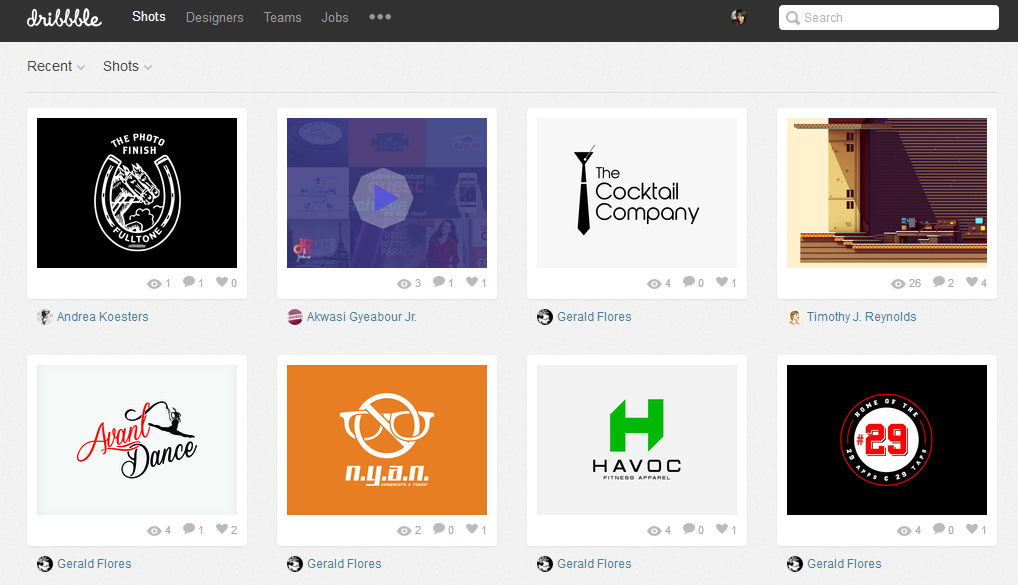1018x585 pixels.
Task: Click the search magnifier icon
Action: (x=793, y=18)
